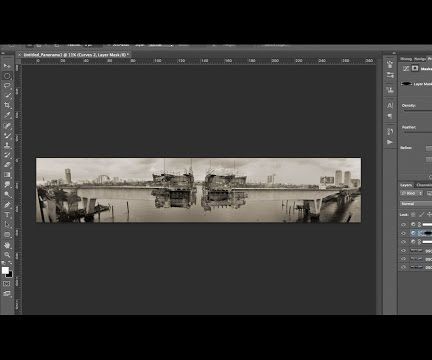Hide the selected Curves 2 layer
This screenshot has height=360, width=432.
pyautogui.click(x=403, y=233)
